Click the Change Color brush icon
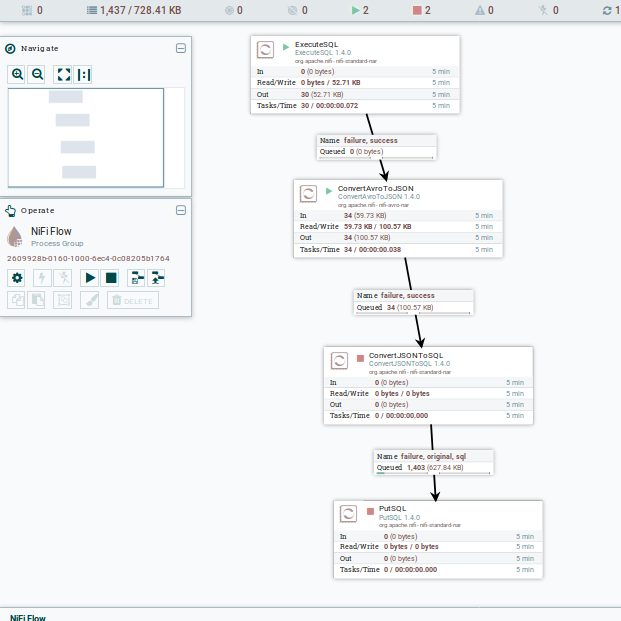The image size is (621, 621). [90, 300]
